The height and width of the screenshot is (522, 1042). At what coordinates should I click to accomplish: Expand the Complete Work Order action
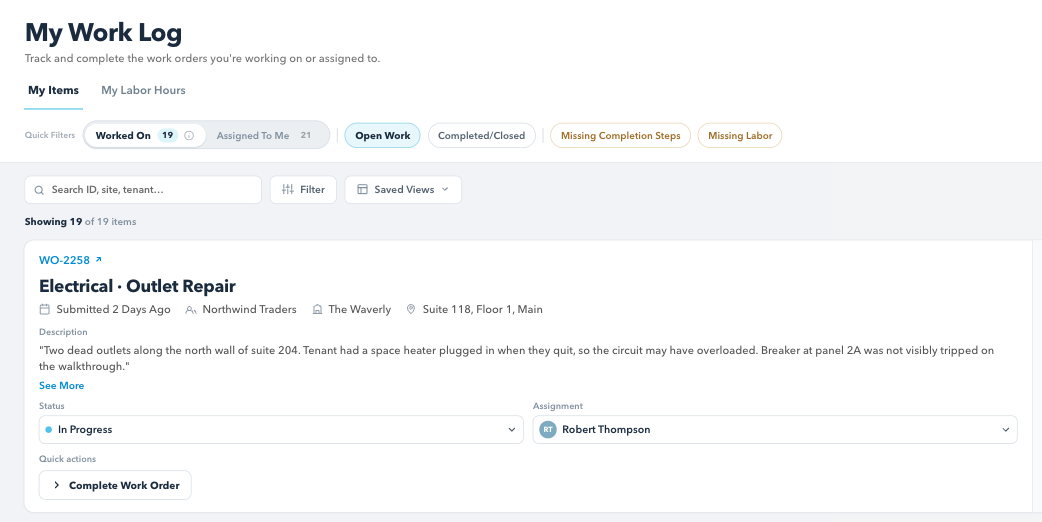pos(115,485)
